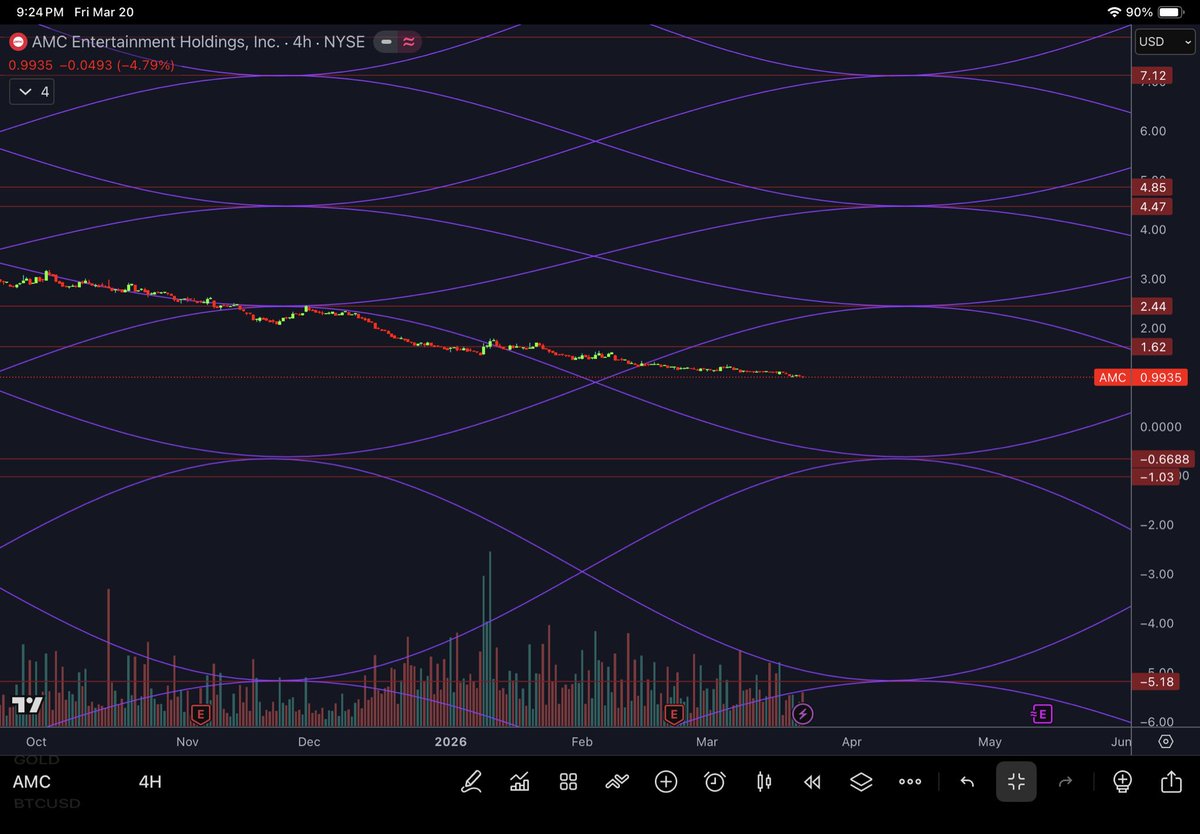The width and height of the screenshot is (1200, 834).
Task: Open the 4H interval selector
Action: 150,782
